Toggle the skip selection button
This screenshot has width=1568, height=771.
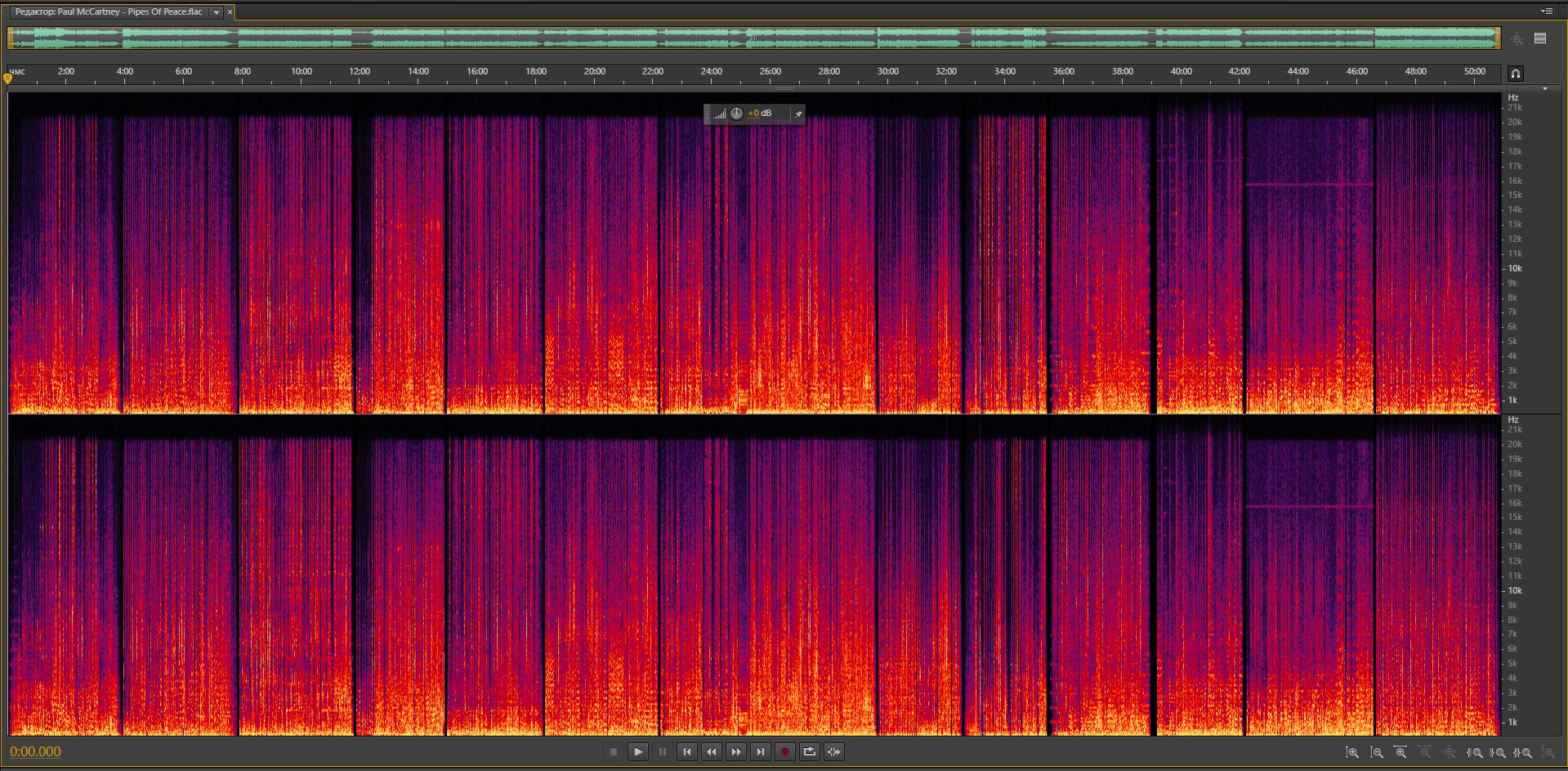pyautogui.click(x=834, y=752)
